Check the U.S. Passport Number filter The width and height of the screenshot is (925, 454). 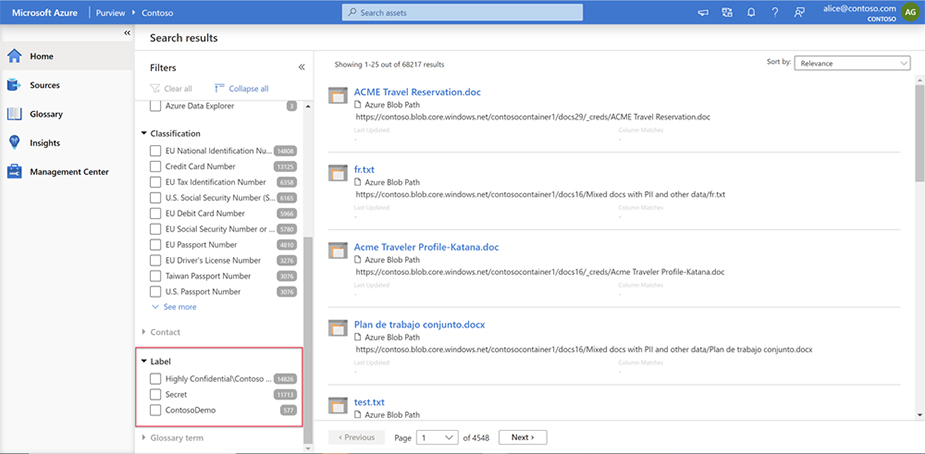pyautogui.click(x=155, y=291)
